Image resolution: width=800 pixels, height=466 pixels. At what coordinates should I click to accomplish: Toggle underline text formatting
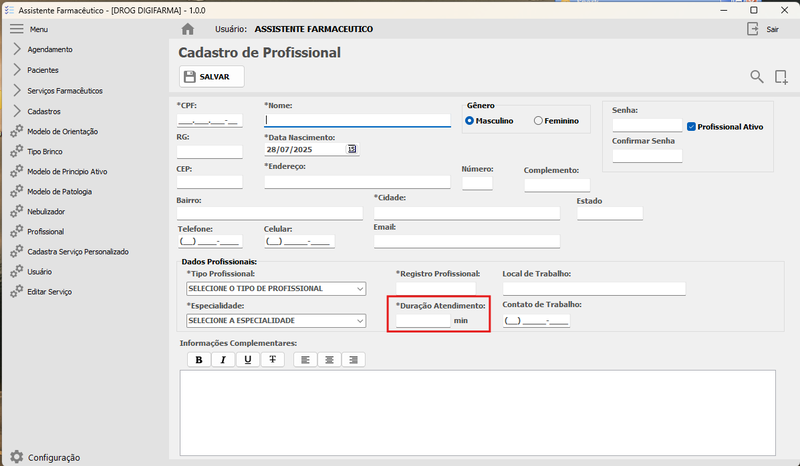pos(248,360)
